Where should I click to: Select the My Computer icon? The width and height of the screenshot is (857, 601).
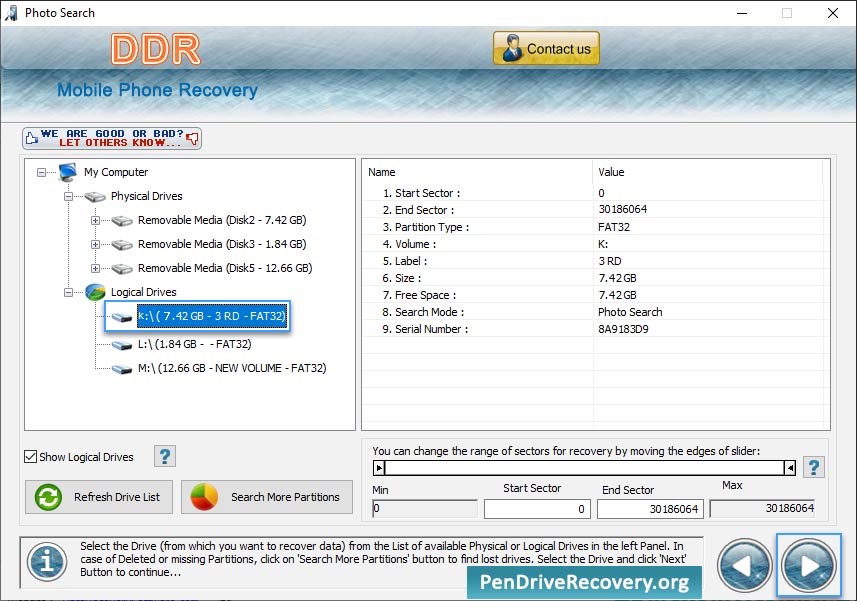pos(68,172)
